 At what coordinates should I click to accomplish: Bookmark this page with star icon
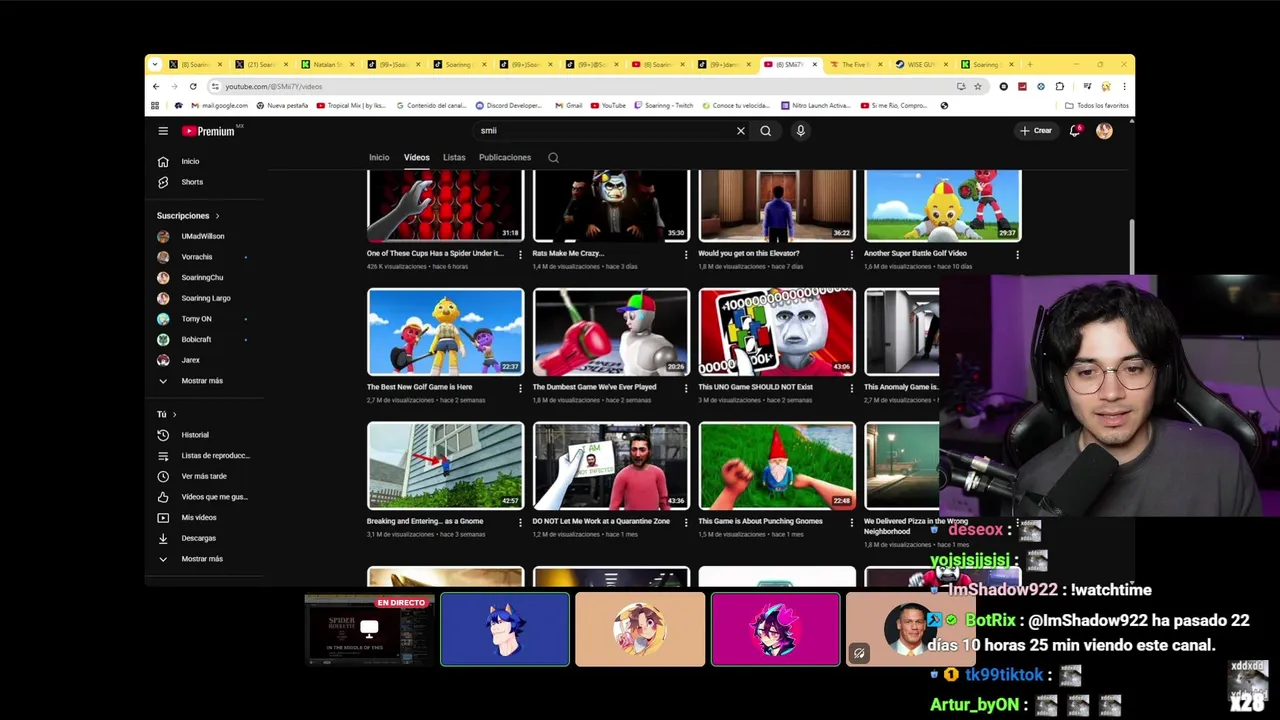978,87
